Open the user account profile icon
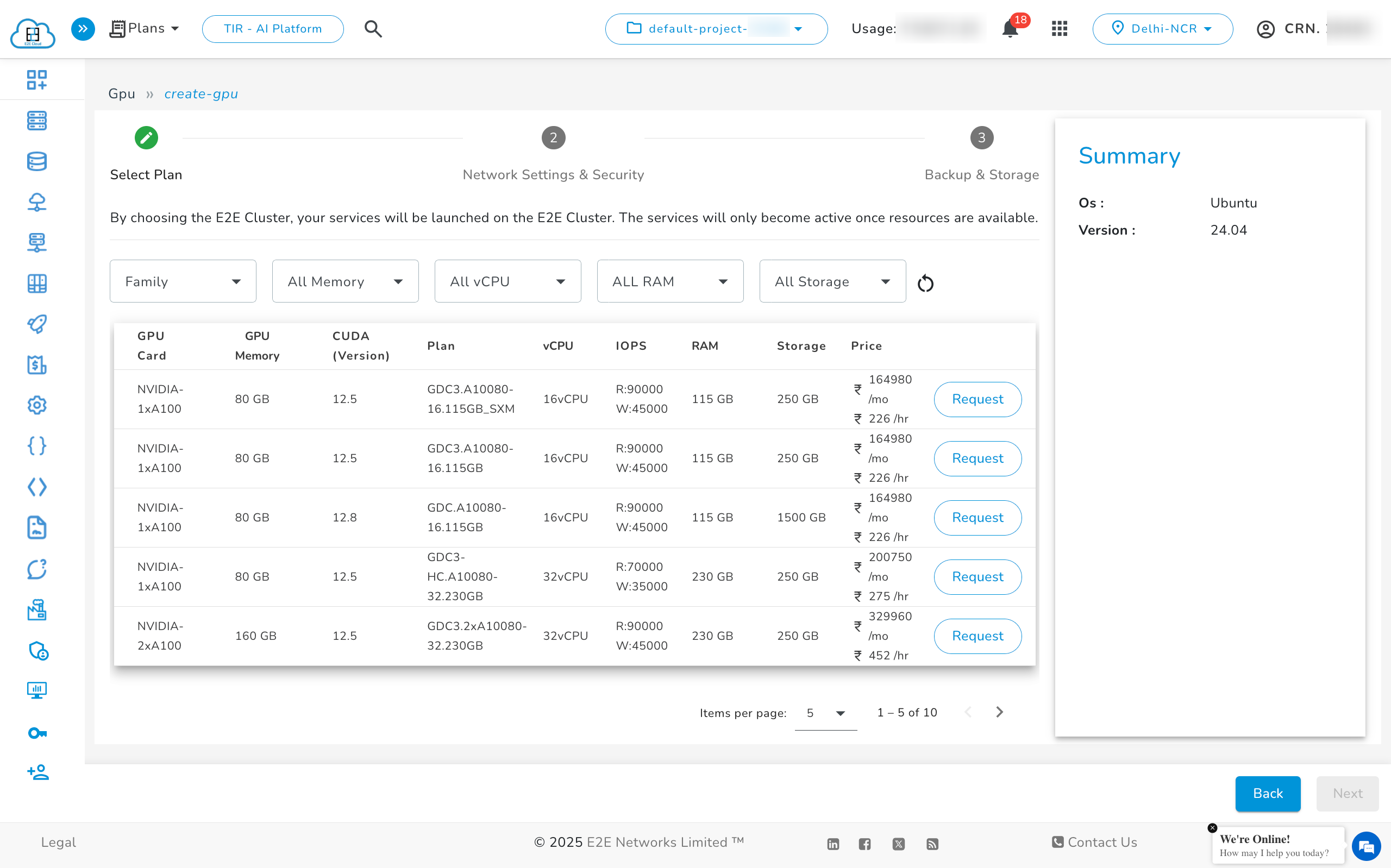Image resolution: width=1391 pixels, height=868 pixels. point(1265,29)
